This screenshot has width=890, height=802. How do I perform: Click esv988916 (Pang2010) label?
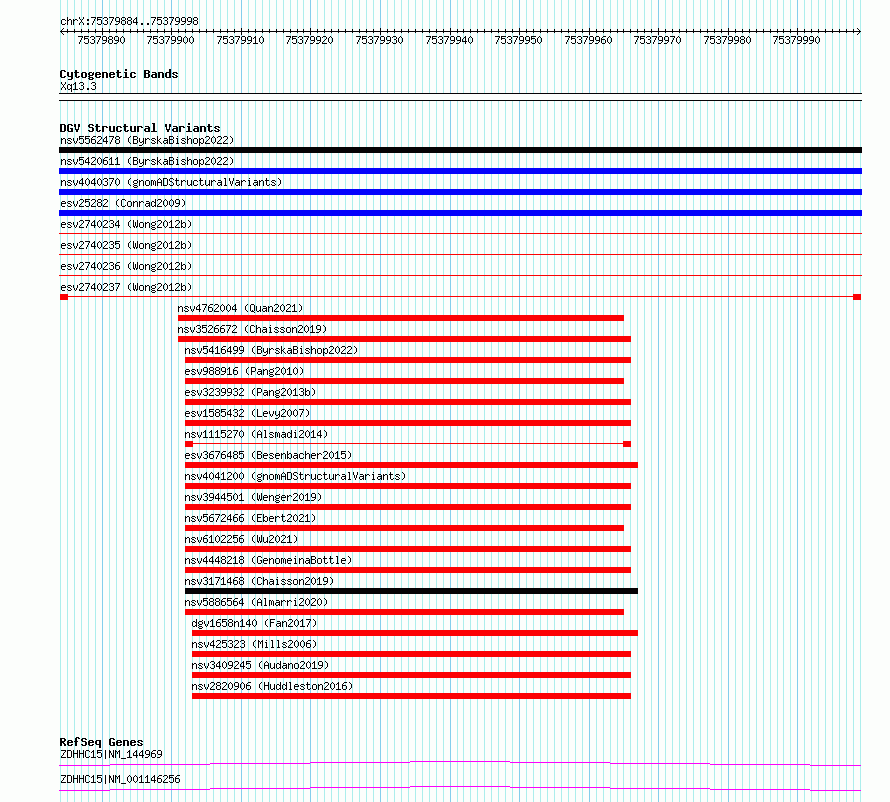coord(244,371)
